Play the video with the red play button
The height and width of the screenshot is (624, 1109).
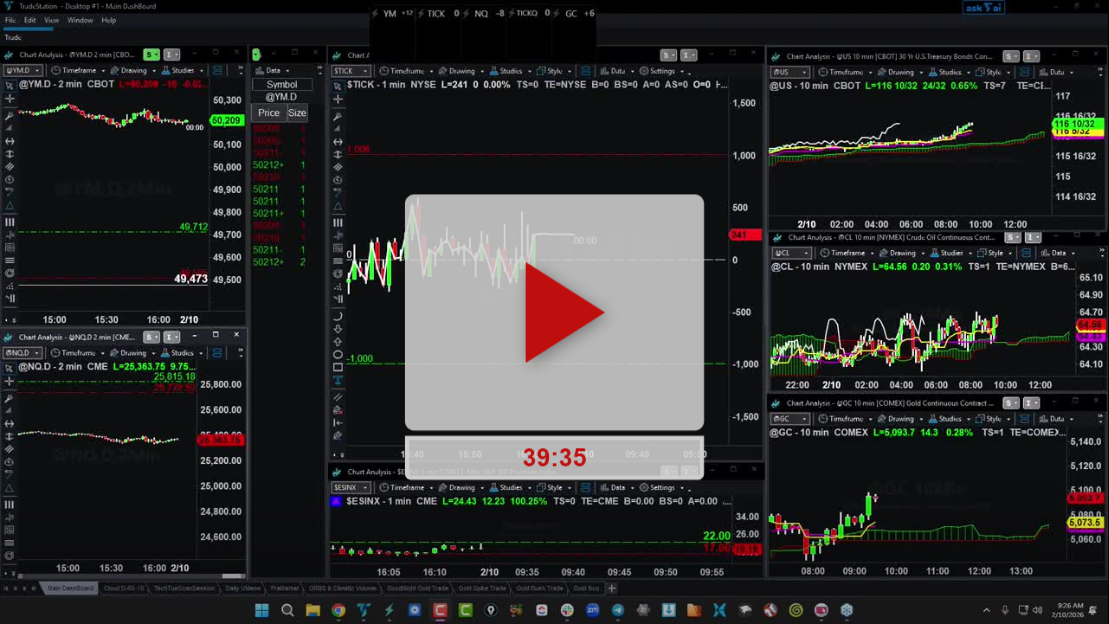click(x=562, y=313)
